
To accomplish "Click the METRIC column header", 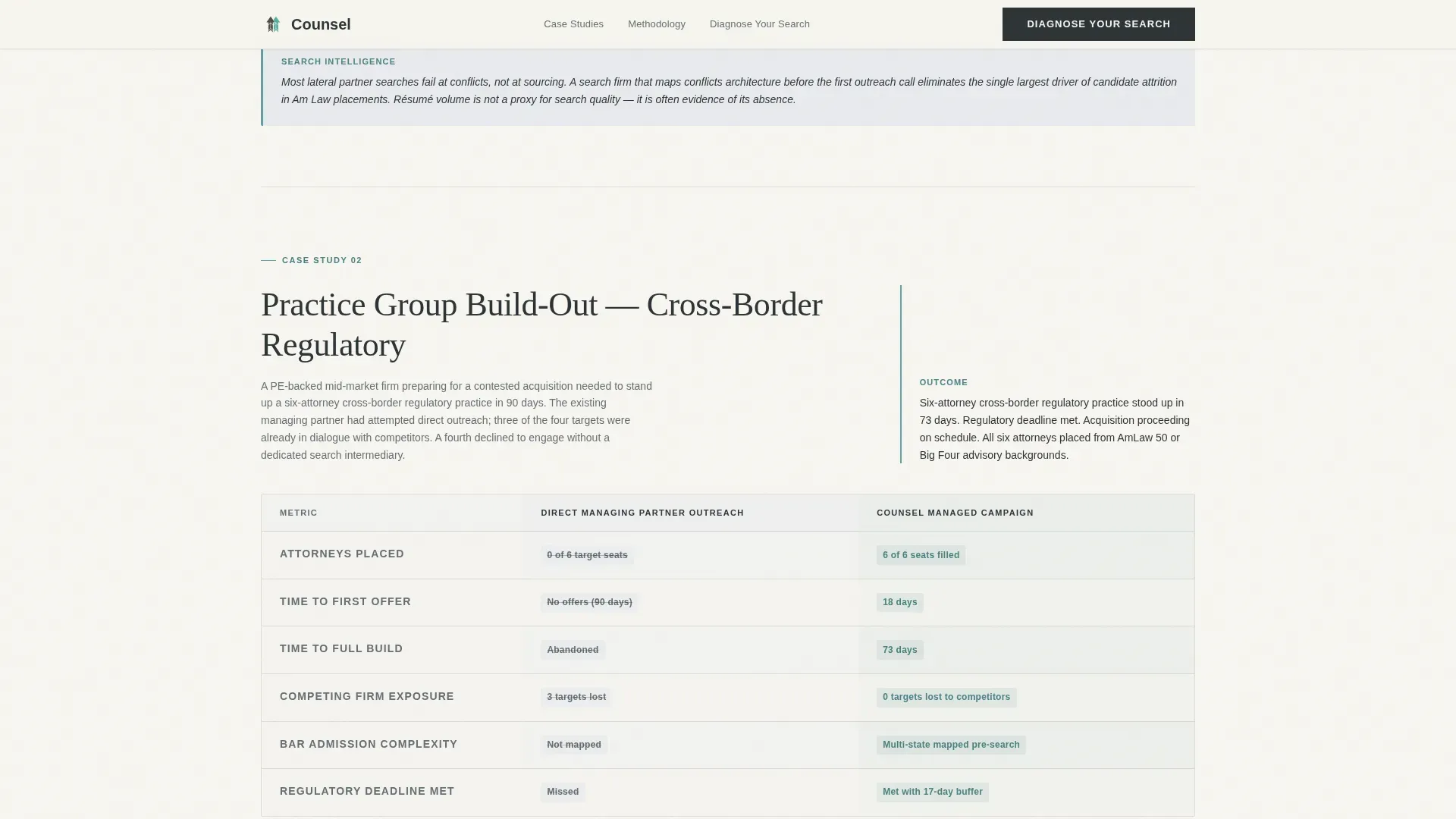I will click(299, 513).
